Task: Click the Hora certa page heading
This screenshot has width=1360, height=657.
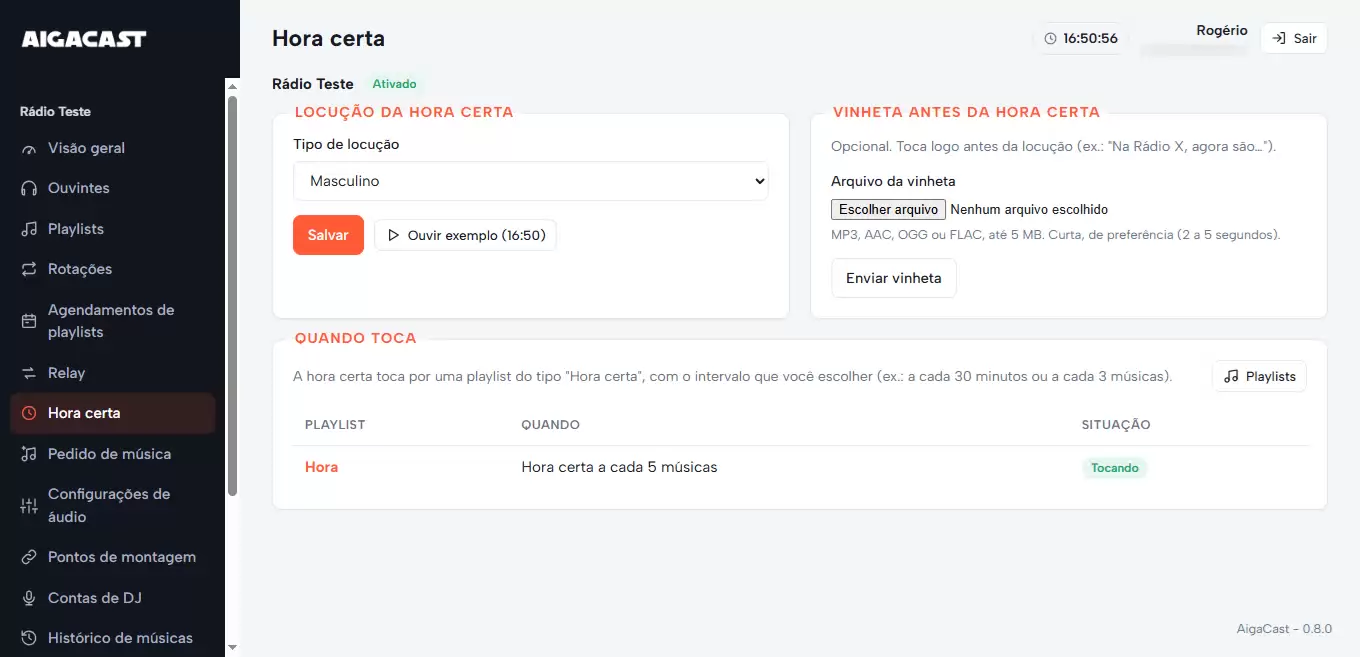Action: tap(328, 39)
